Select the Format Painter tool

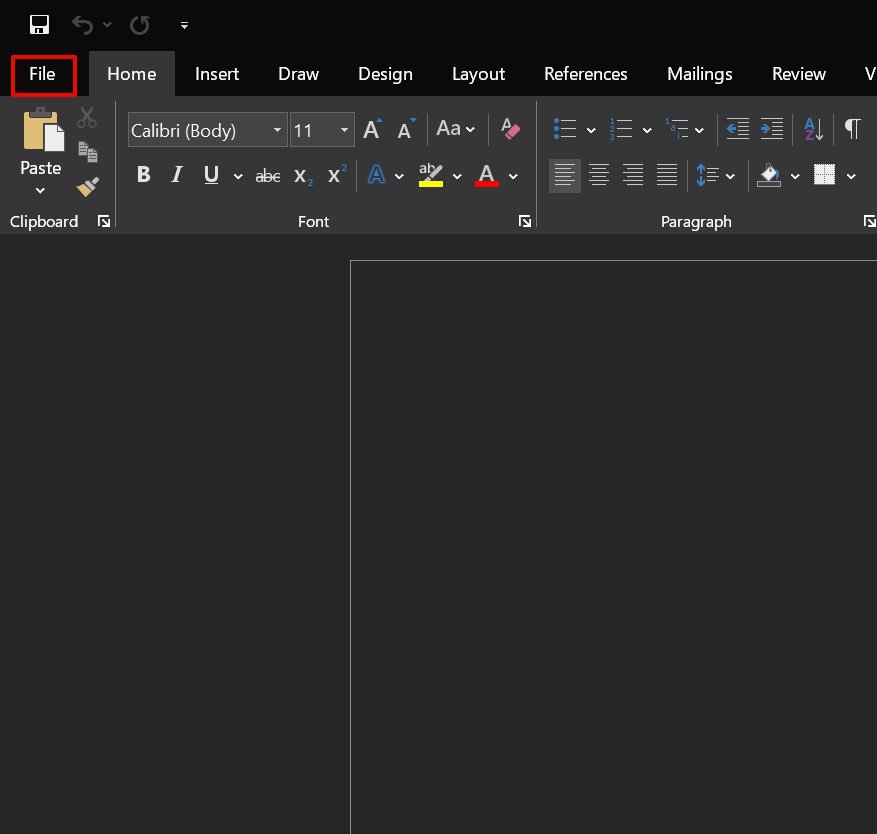pyautogui.click(x=87, y=187)
